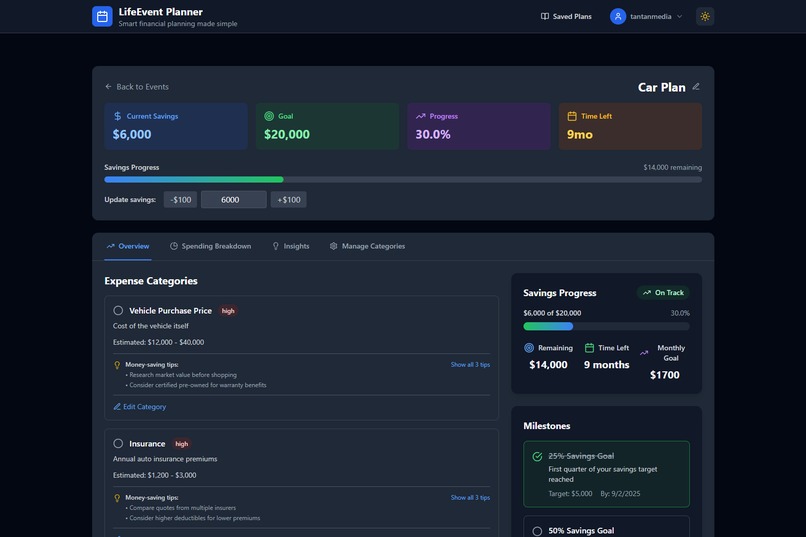This screenshot has width=806, height=537.
Task: Click the Milestones heading
Action: [546, 426]
